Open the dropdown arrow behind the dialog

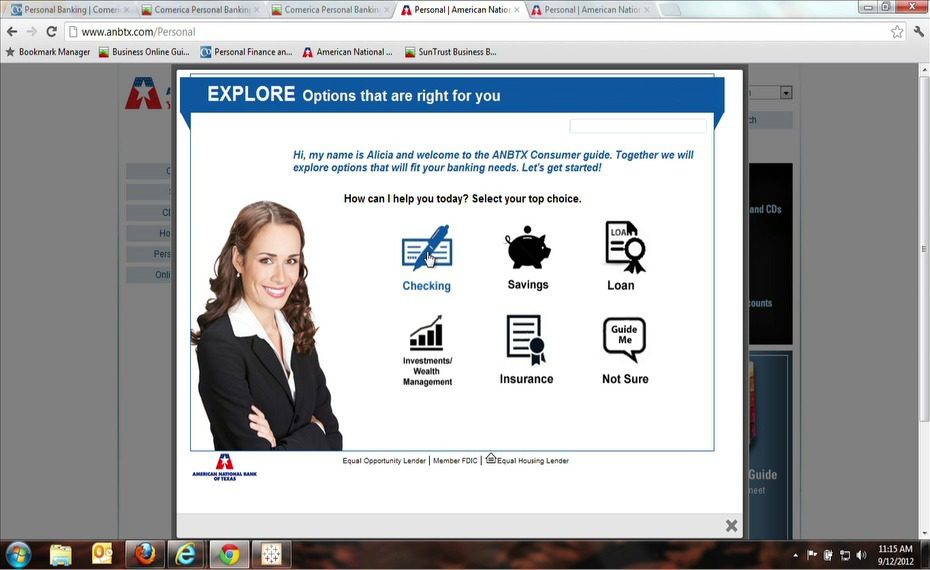786,93
